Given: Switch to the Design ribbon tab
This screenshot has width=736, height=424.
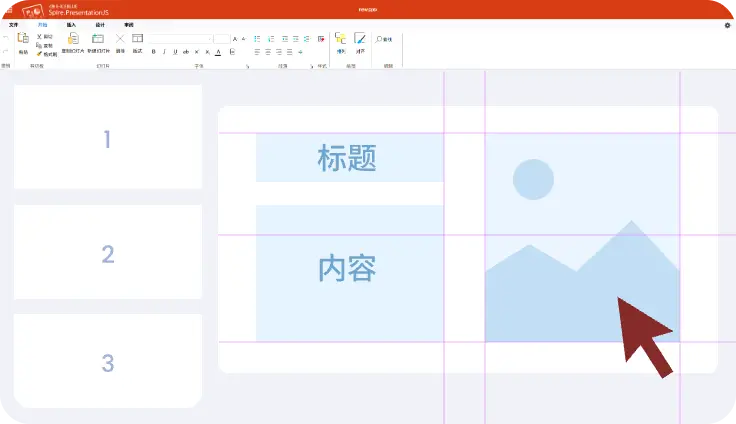Looking at the screenshot, I should pos(100,25).
